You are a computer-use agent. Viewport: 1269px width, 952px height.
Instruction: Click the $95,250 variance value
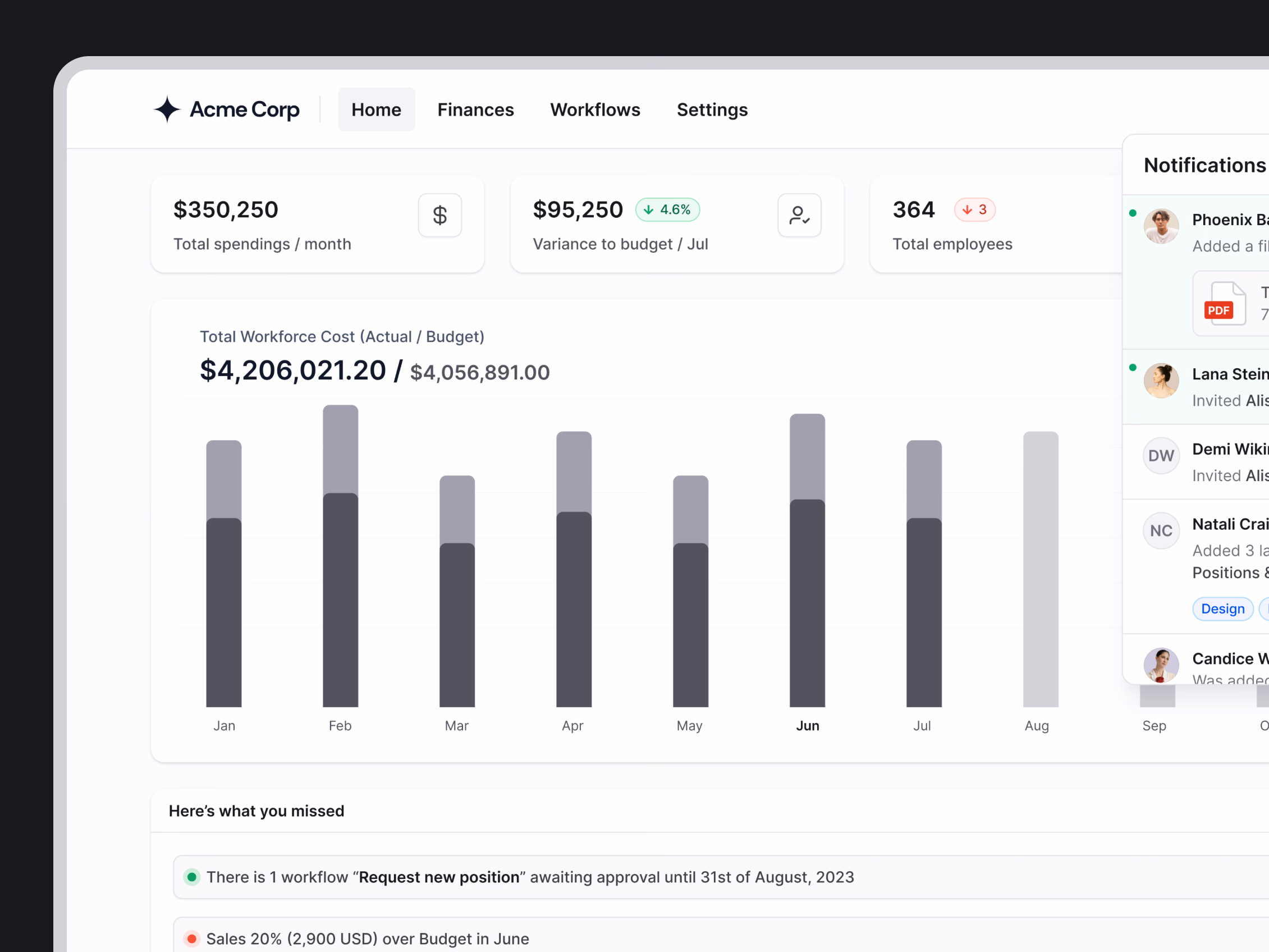click(x=578, y=209)
